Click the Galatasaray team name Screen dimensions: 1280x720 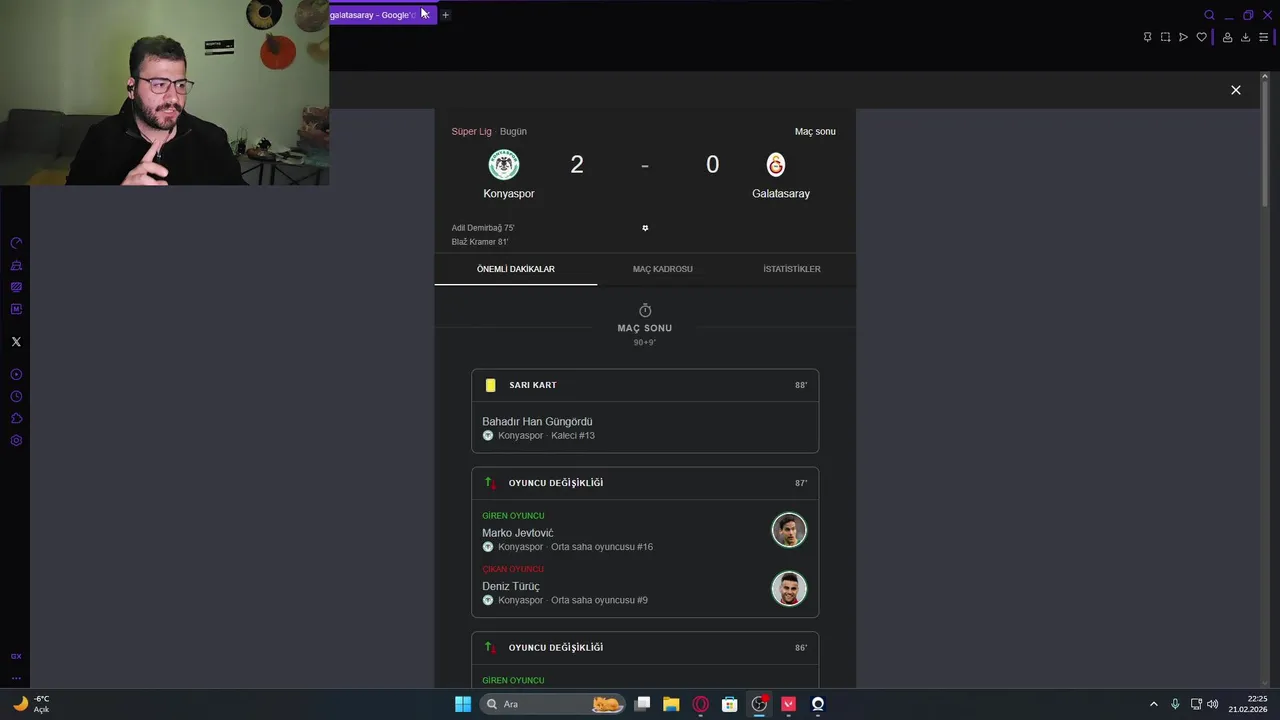(x=781, y=194)
